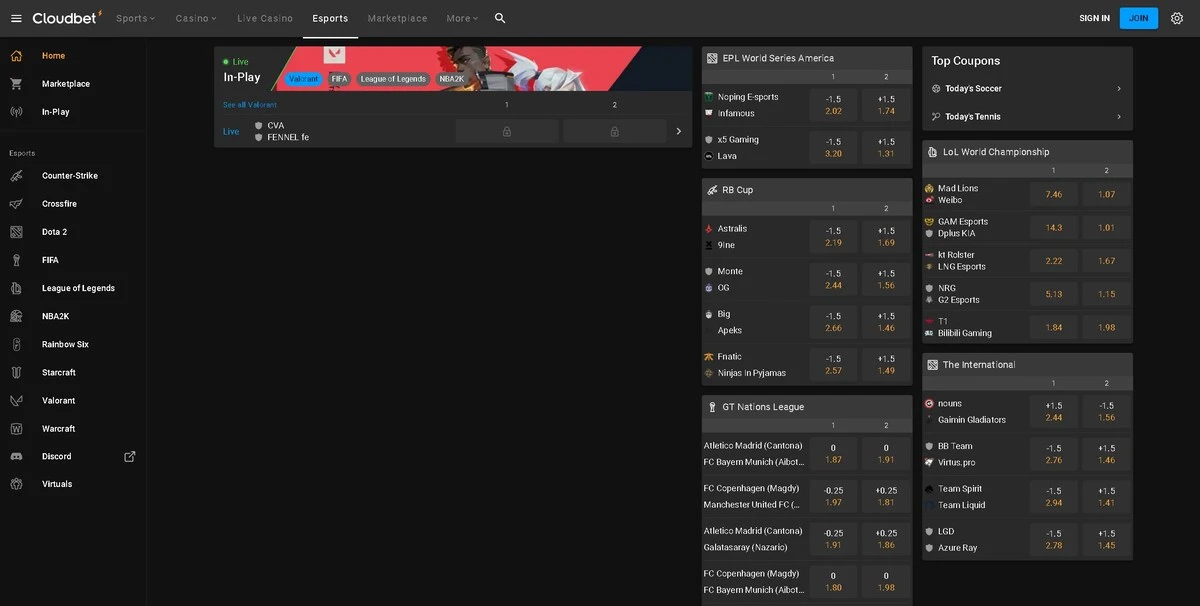Select the NBA2K icon in sidebar
This screenshot has height=606, width=1200.
pyautogui.click(x=16, y=316)
